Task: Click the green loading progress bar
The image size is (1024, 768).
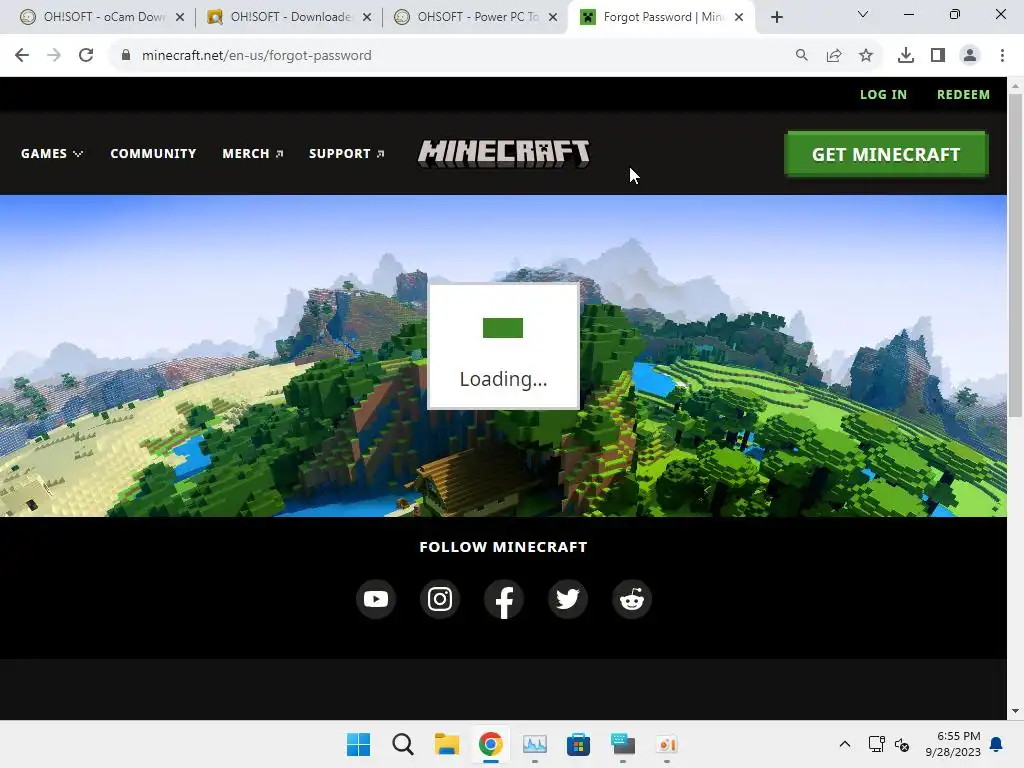Action: (x=503, y=328)
